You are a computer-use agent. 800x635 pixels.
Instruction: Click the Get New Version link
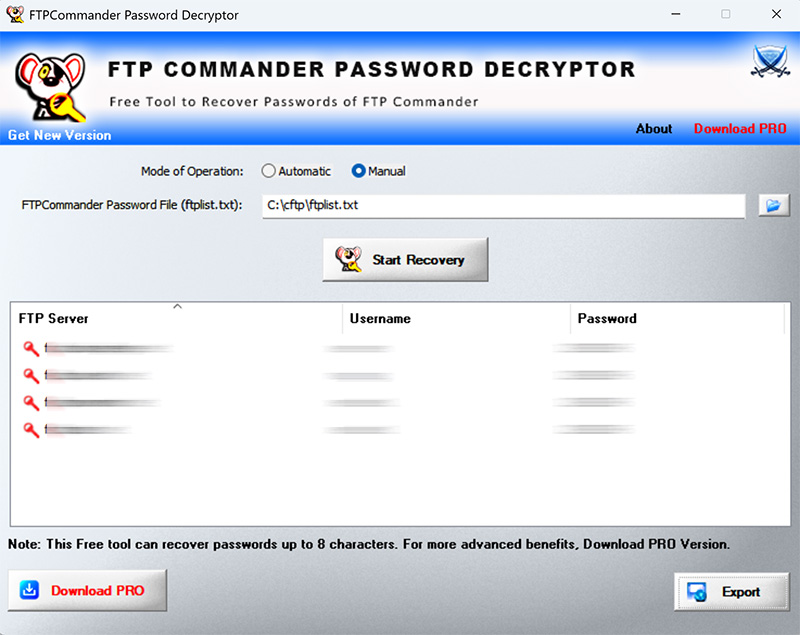click(60, 135)
